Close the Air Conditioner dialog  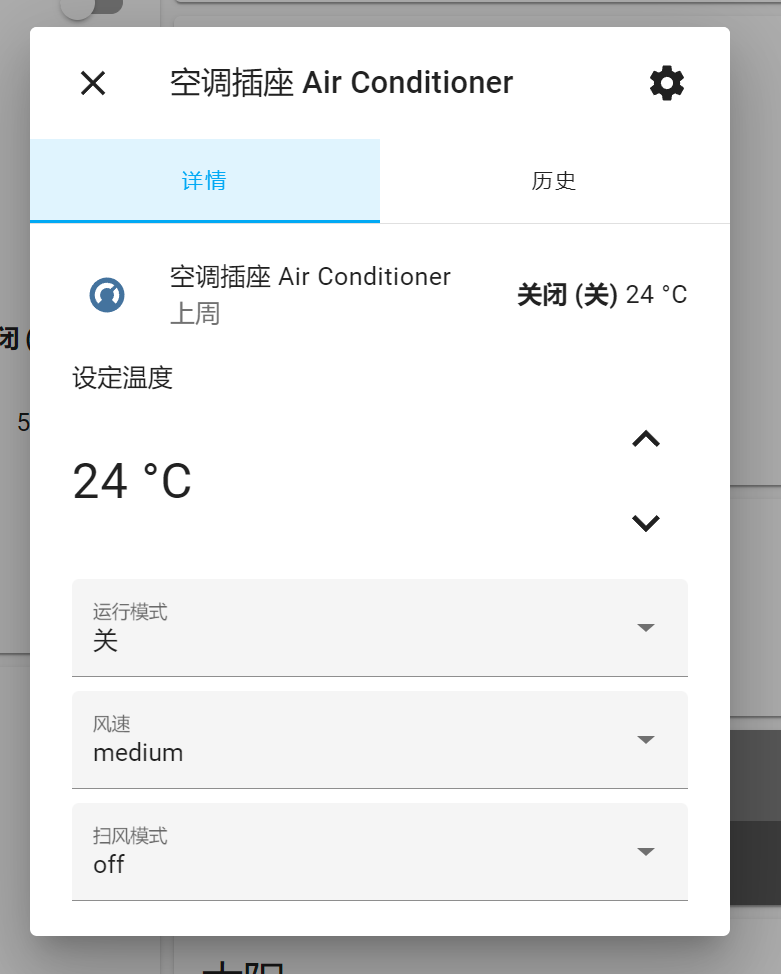93,83
